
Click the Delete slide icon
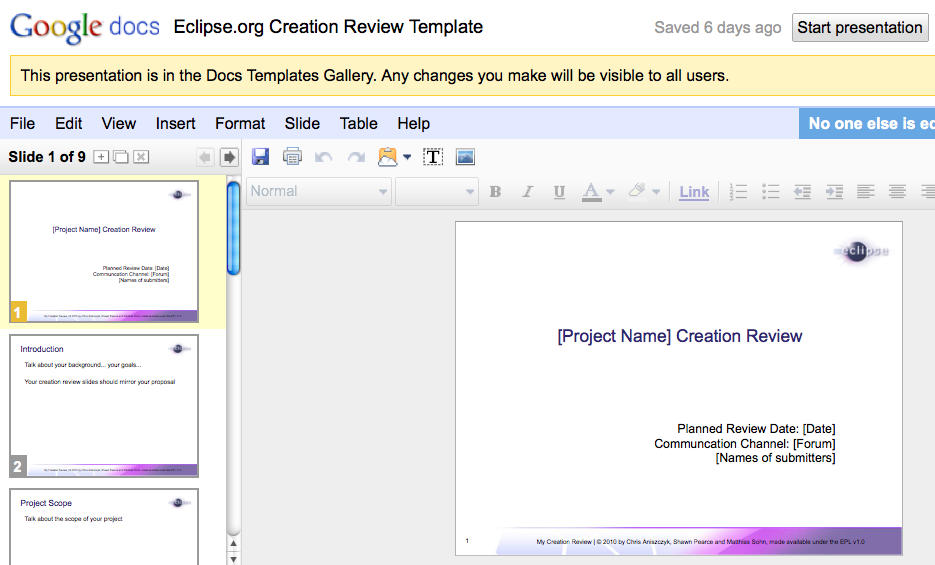coord(141,157)
